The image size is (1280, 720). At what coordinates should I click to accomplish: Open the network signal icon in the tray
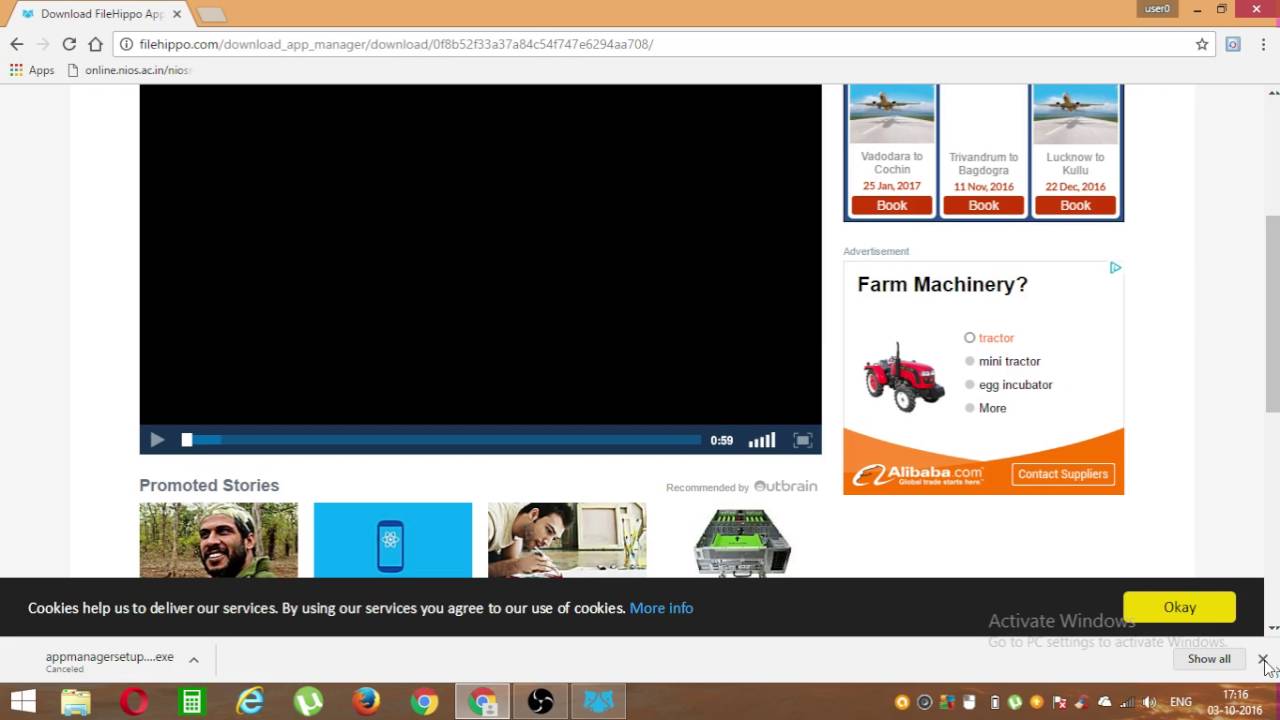pos(1128,702)
